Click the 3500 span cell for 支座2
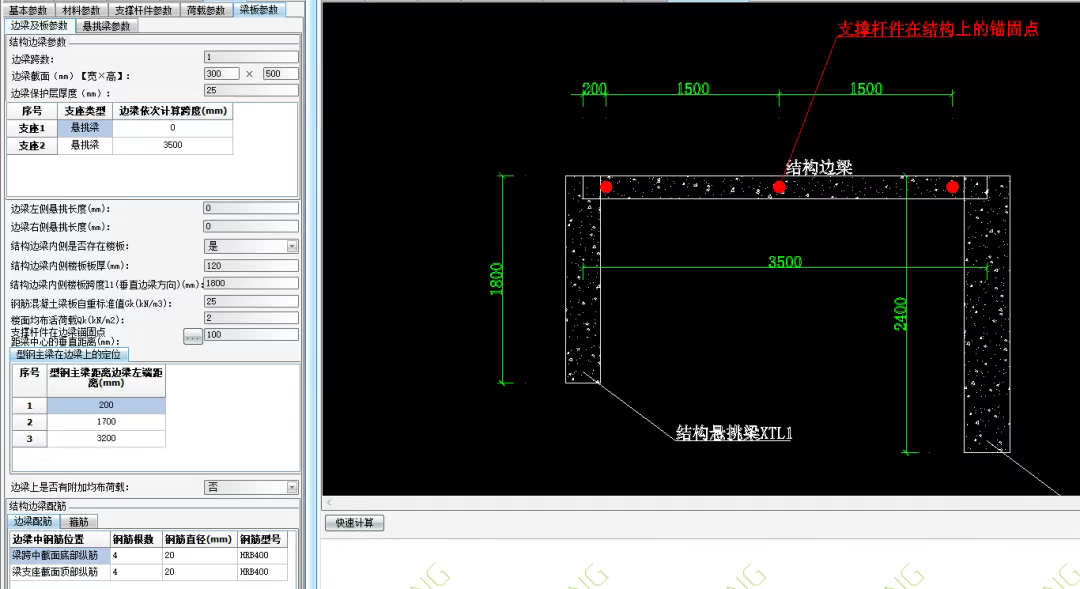This screenshot has width=1080, height=589. (172, 145)
